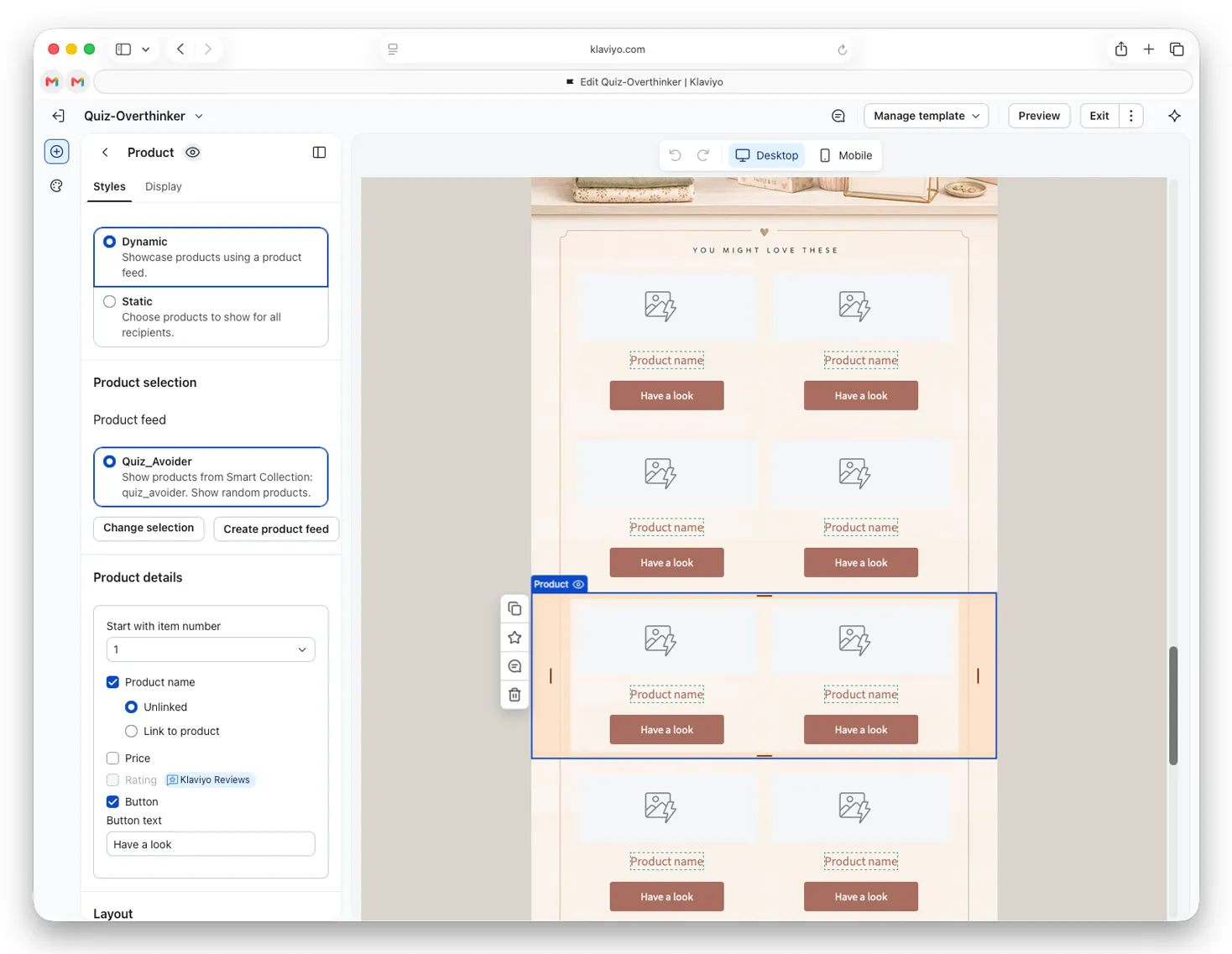Delete the selected Product block
The width and height of the screenshot is (1232, 954).
514,695
